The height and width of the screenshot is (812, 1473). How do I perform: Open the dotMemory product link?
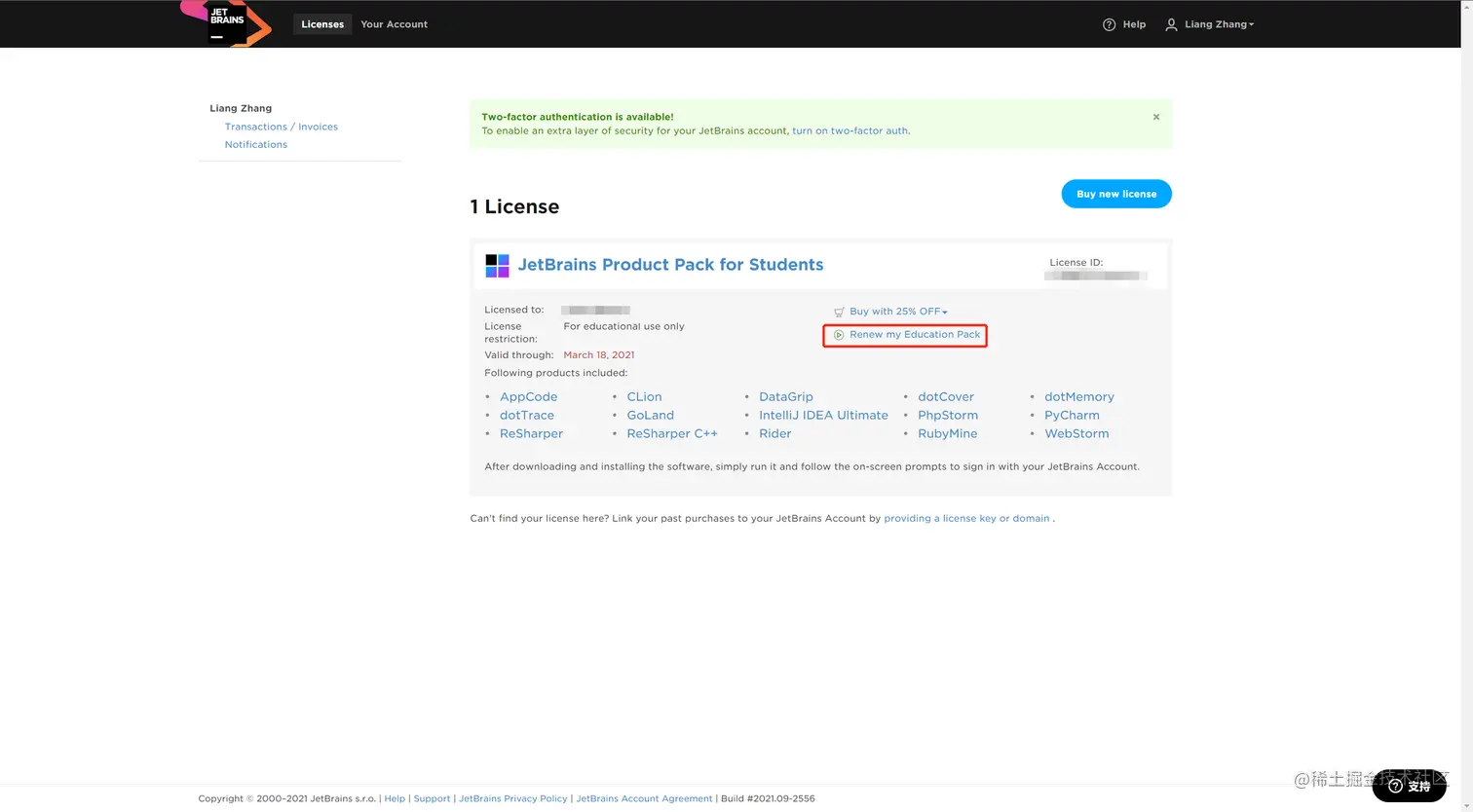[1079, 396]
